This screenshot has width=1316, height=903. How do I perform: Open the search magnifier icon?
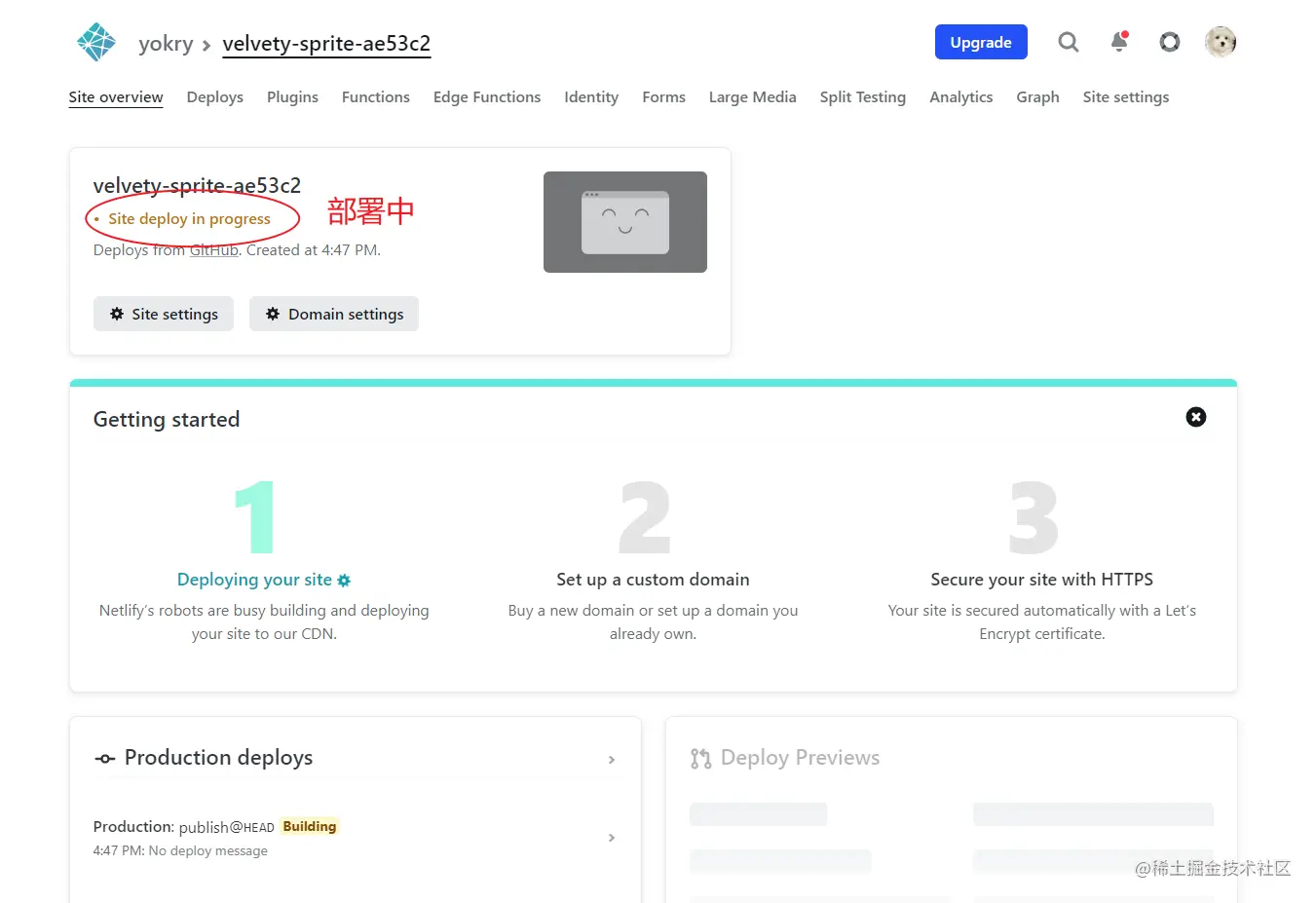pos(1069,42)
